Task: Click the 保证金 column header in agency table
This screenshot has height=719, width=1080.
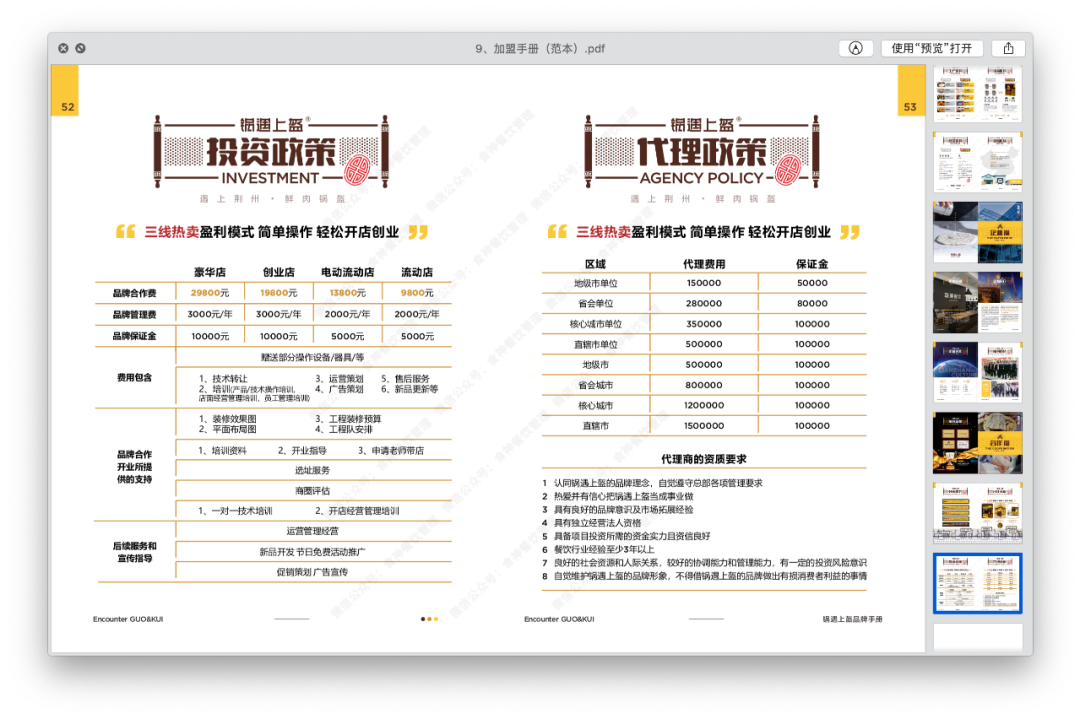Action: coord(812,264)
